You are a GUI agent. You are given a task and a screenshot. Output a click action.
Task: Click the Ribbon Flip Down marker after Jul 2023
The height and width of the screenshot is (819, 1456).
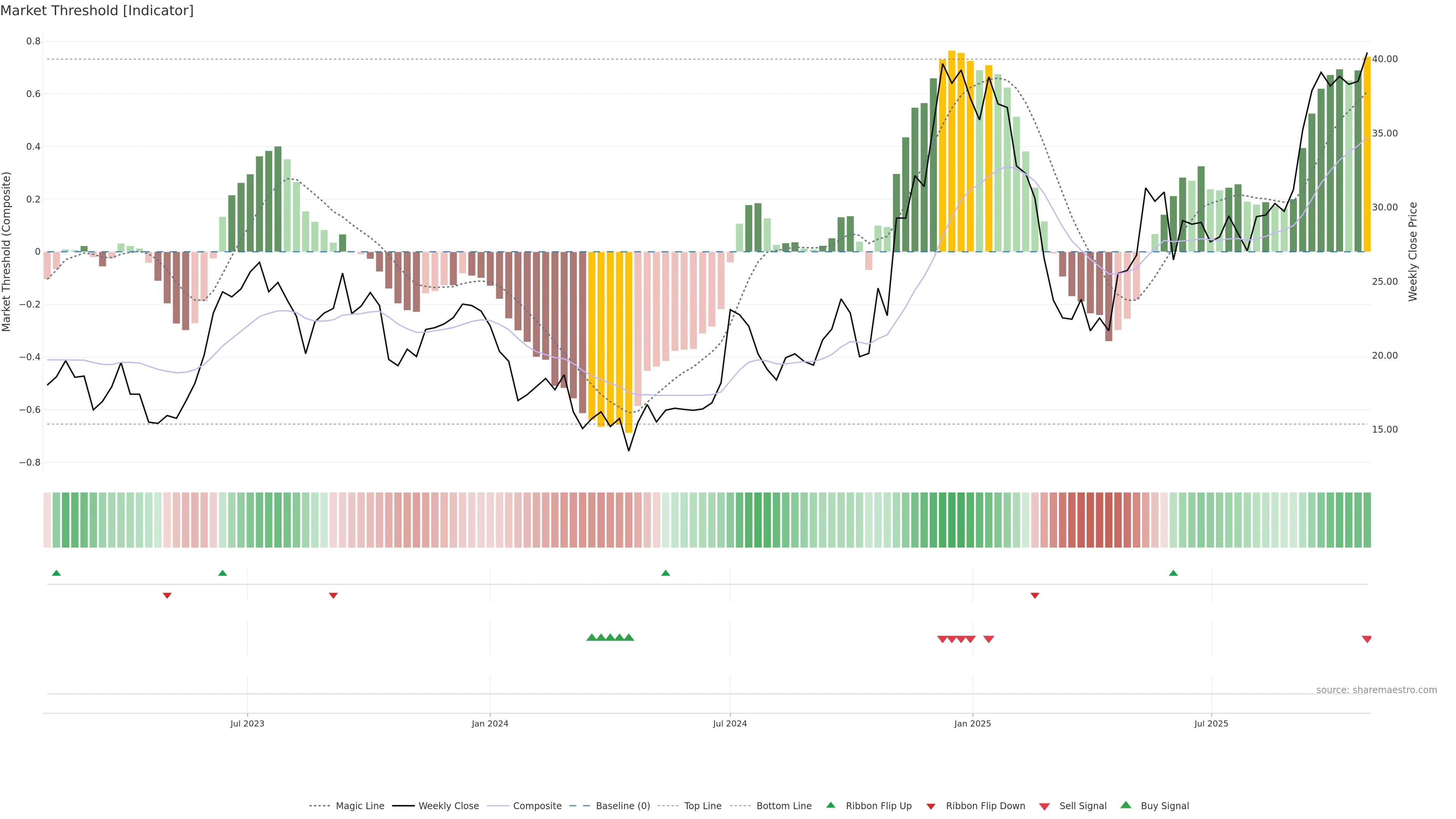point(333,596)
